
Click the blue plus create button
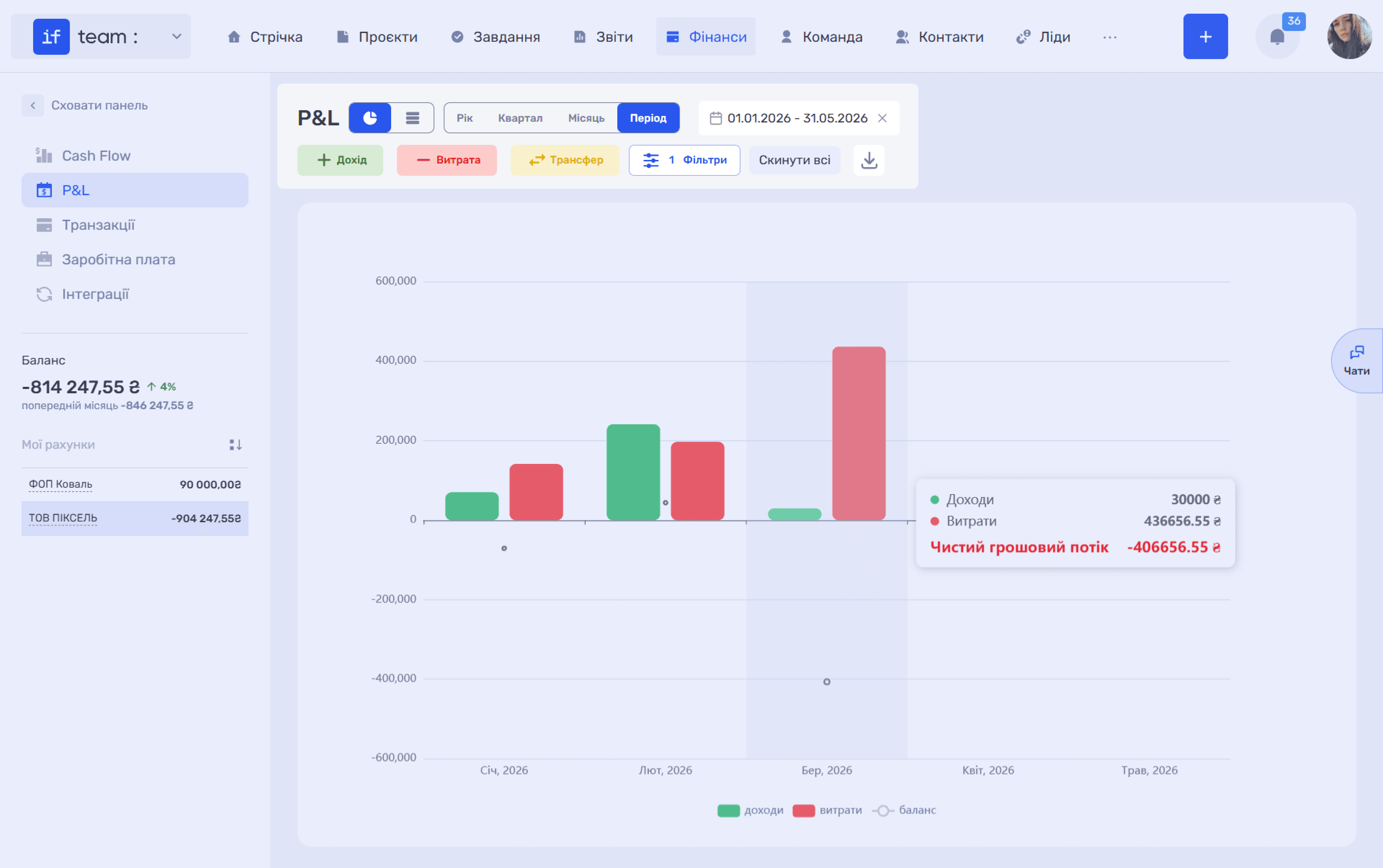pos(1205,37)
